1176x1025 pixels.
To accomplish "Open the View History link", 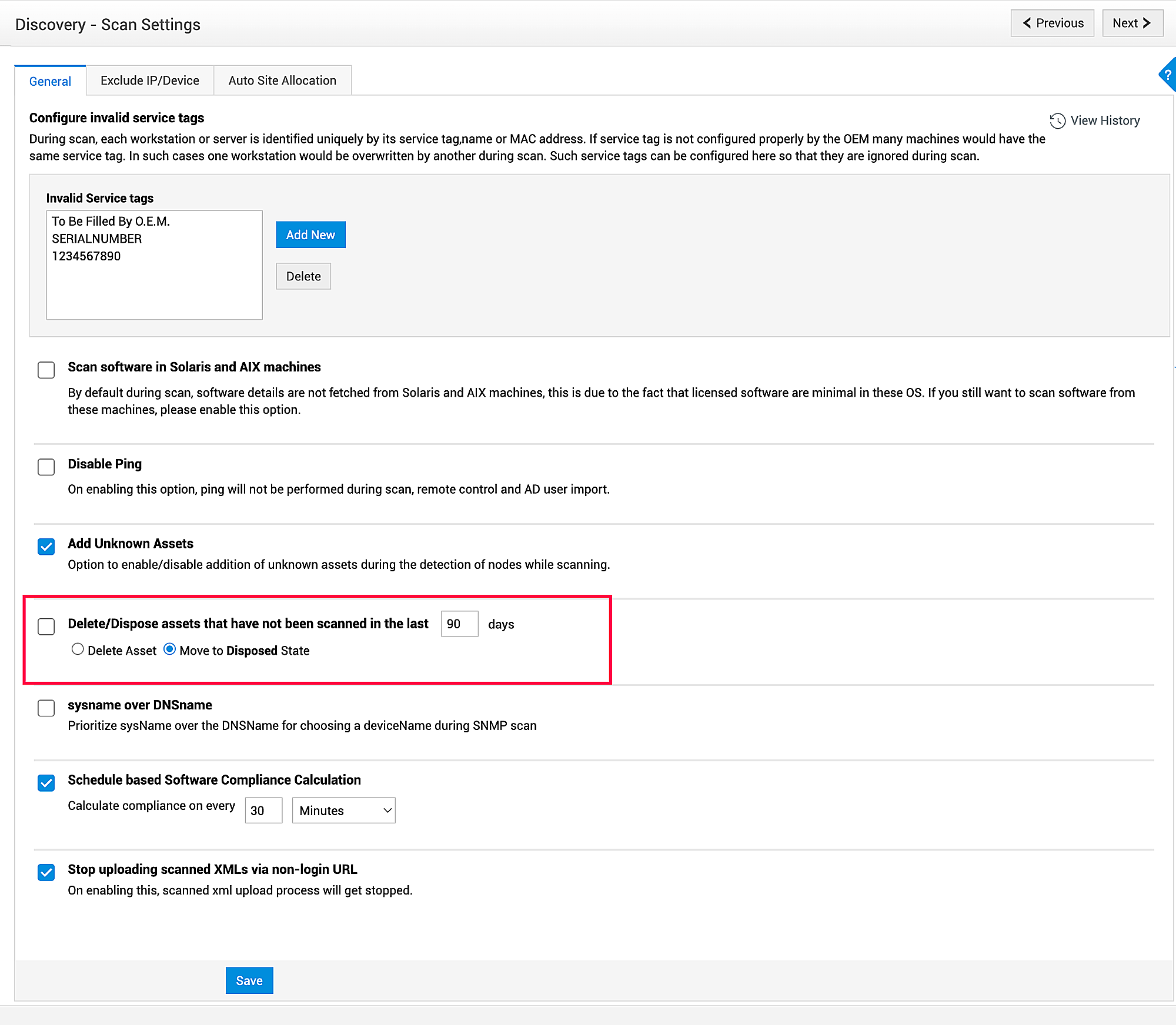I will [x=1105, y=120].
